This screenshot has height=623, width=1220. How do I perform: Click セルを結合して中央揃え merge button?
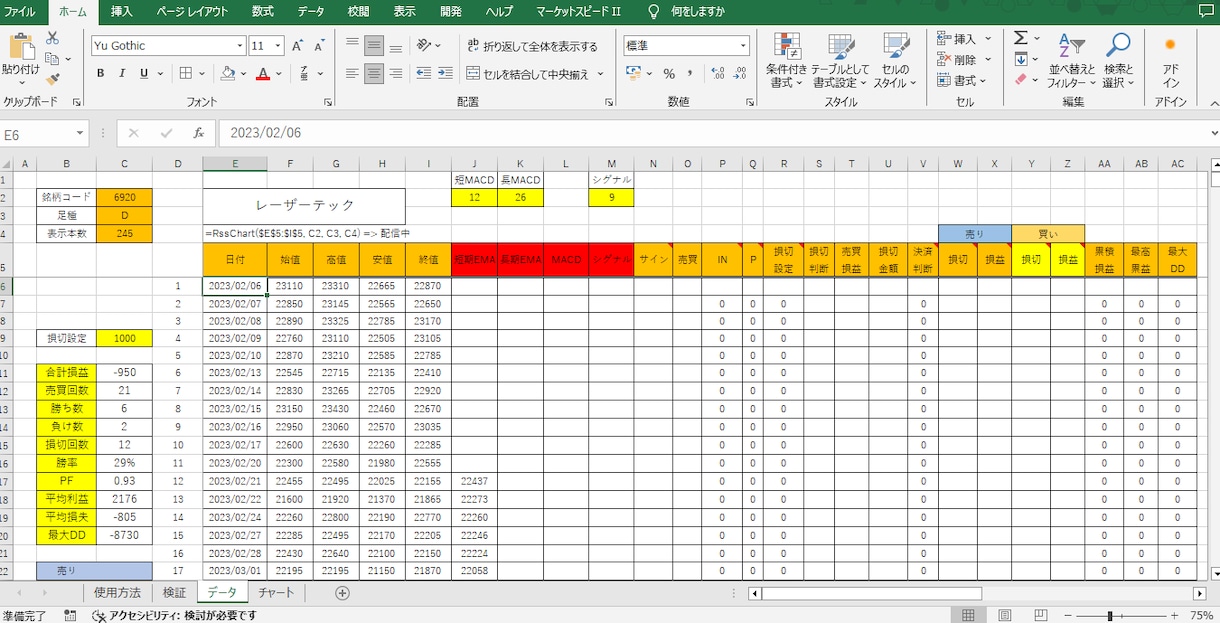[x=528, y=74]
